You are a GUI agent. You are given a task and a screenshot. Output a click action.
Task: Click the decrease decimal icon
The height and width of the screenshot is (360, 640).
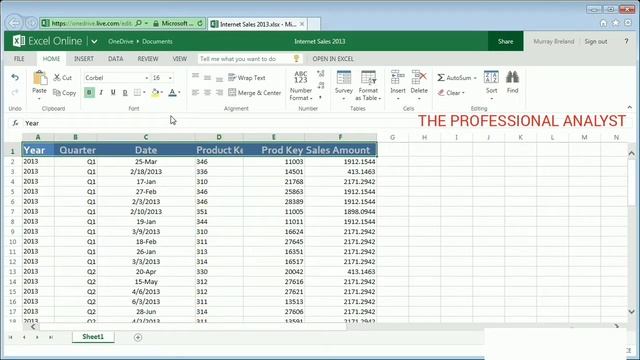click(x=321, y=86)
